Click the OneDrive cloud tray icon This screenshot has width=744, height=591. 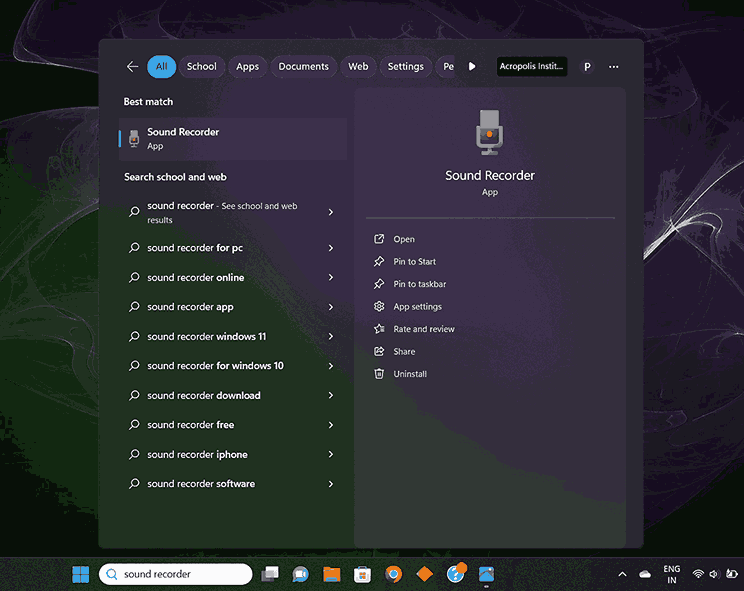645,574
